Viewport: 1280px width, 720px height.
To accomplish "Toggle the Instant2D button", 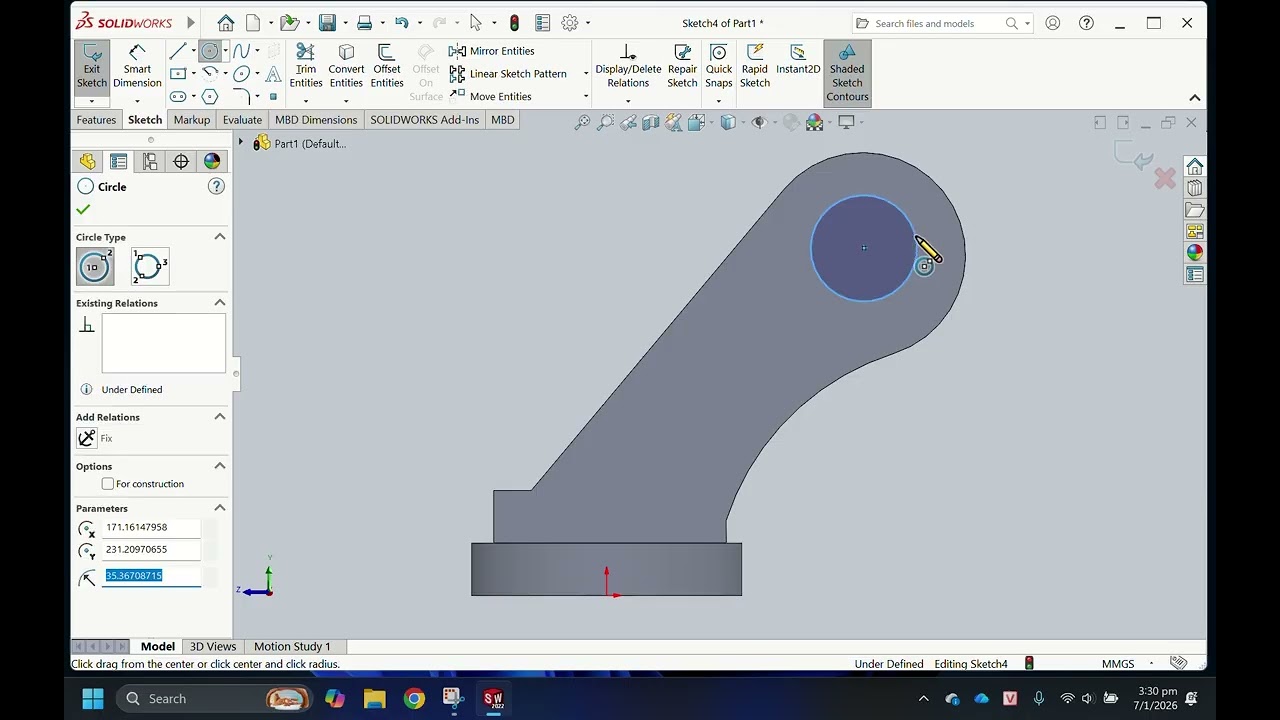I will click(798, 60).
